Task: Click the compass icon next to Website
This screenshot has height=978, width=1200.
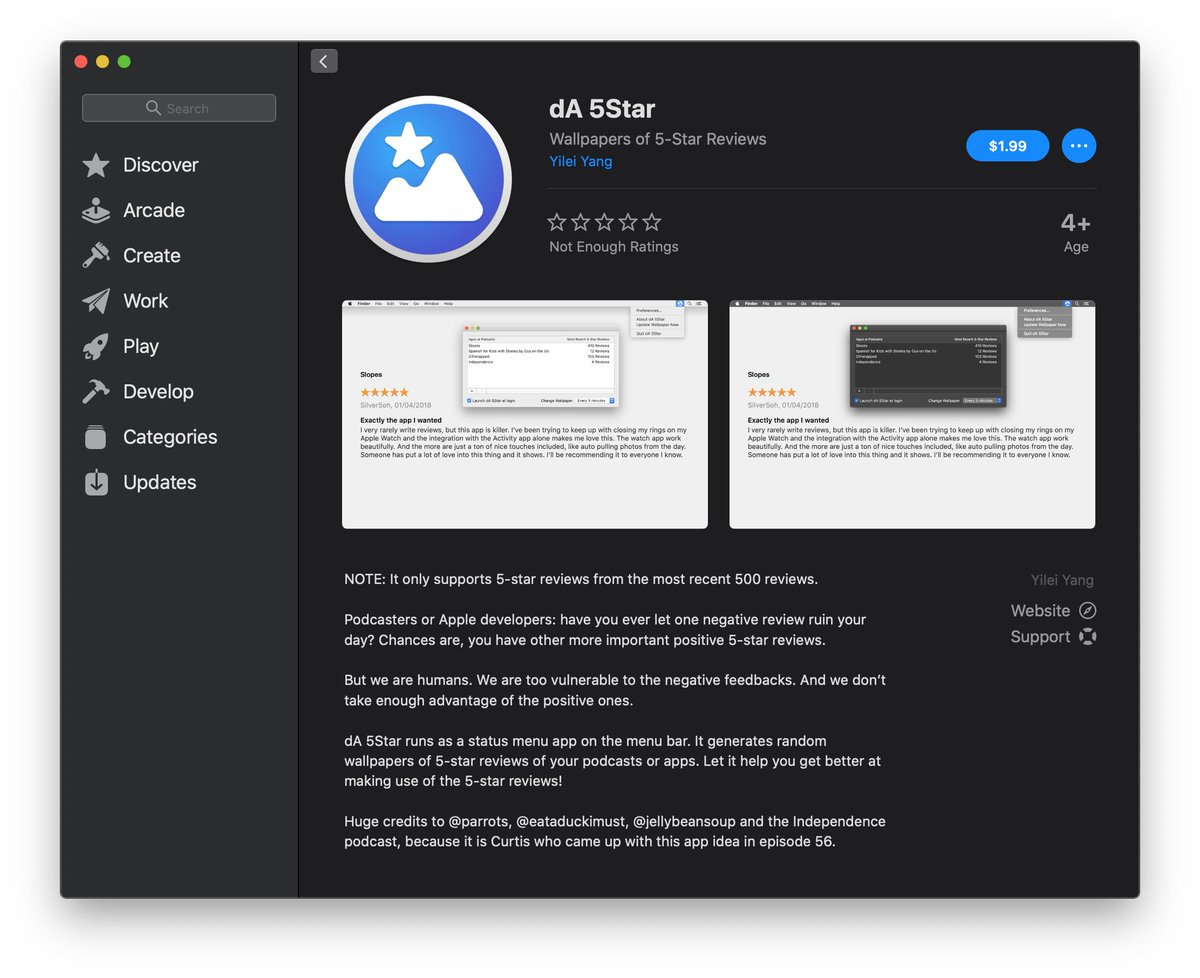Action: click(x=1087, y=611)
